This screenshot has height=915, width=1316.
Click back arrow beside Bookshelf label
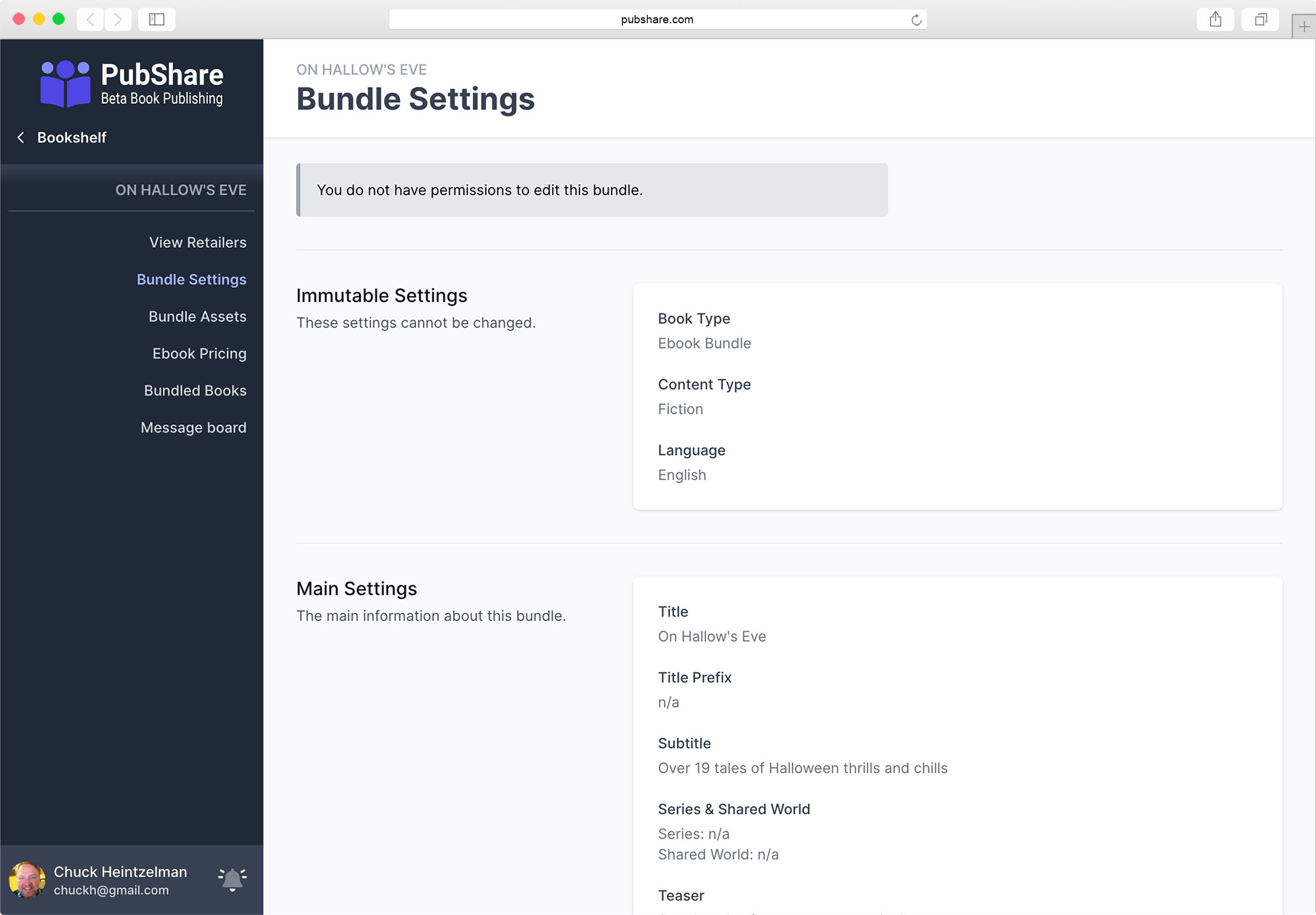[22, 138]
